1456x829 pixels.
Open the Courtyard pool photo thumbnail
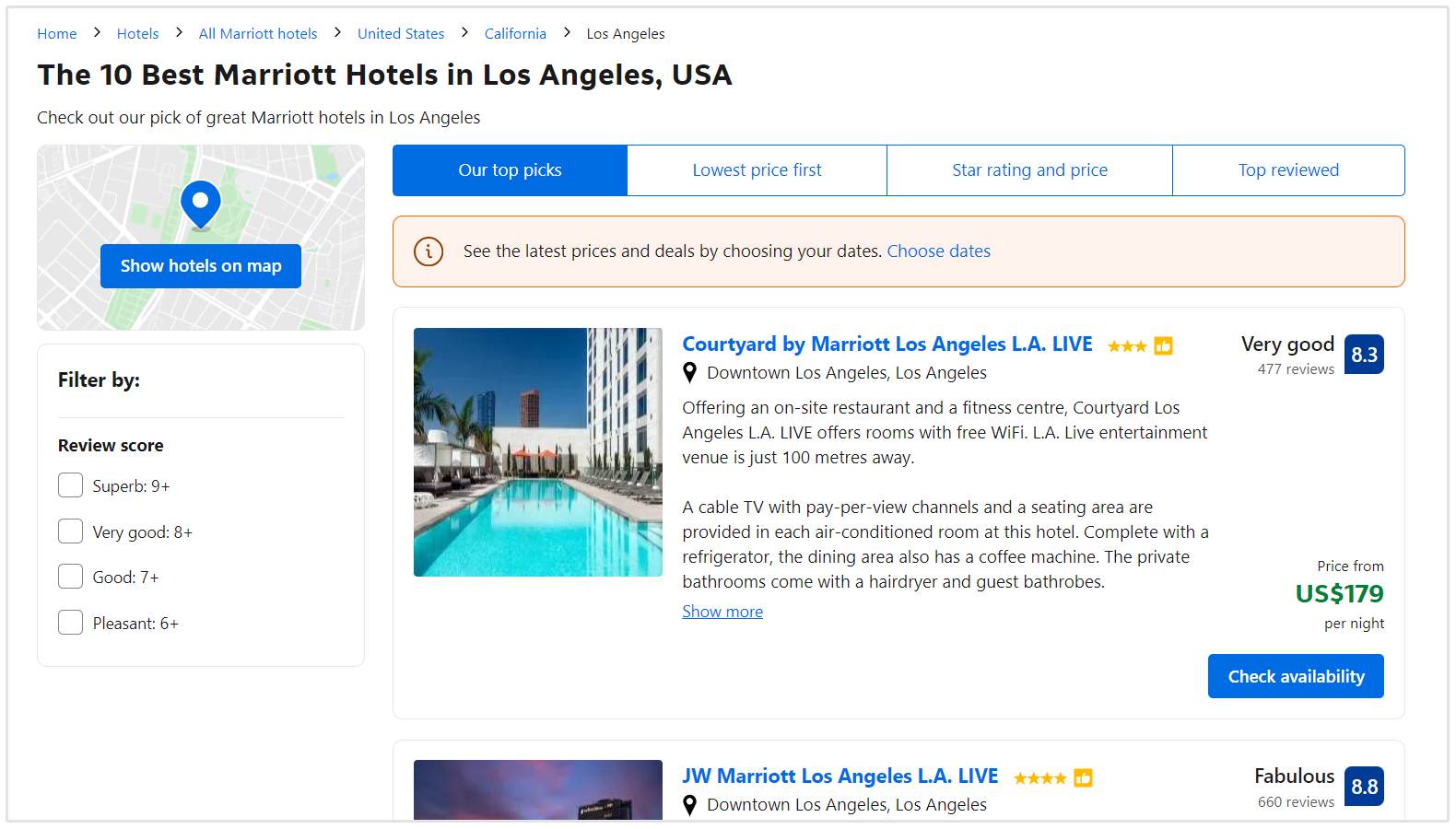pos(538,452)
